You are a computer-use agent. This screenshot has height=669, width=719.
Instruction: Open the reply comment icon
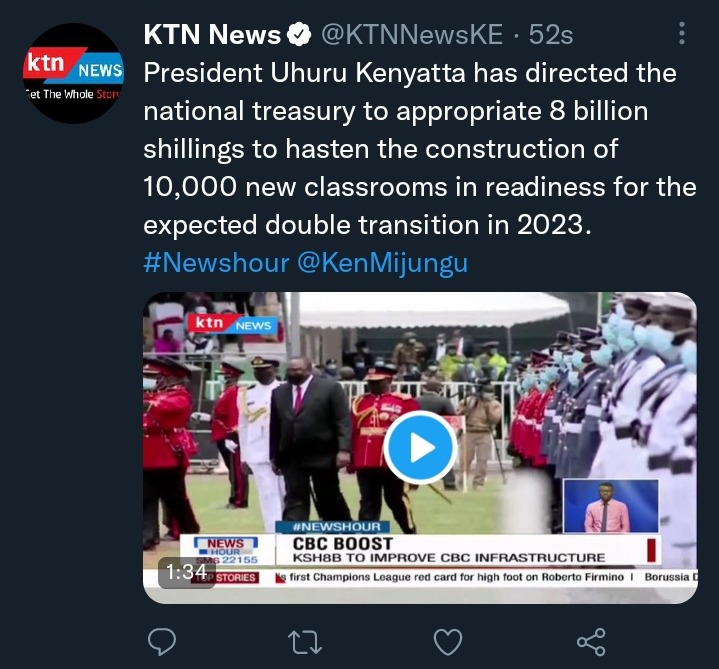coord(162,641)
